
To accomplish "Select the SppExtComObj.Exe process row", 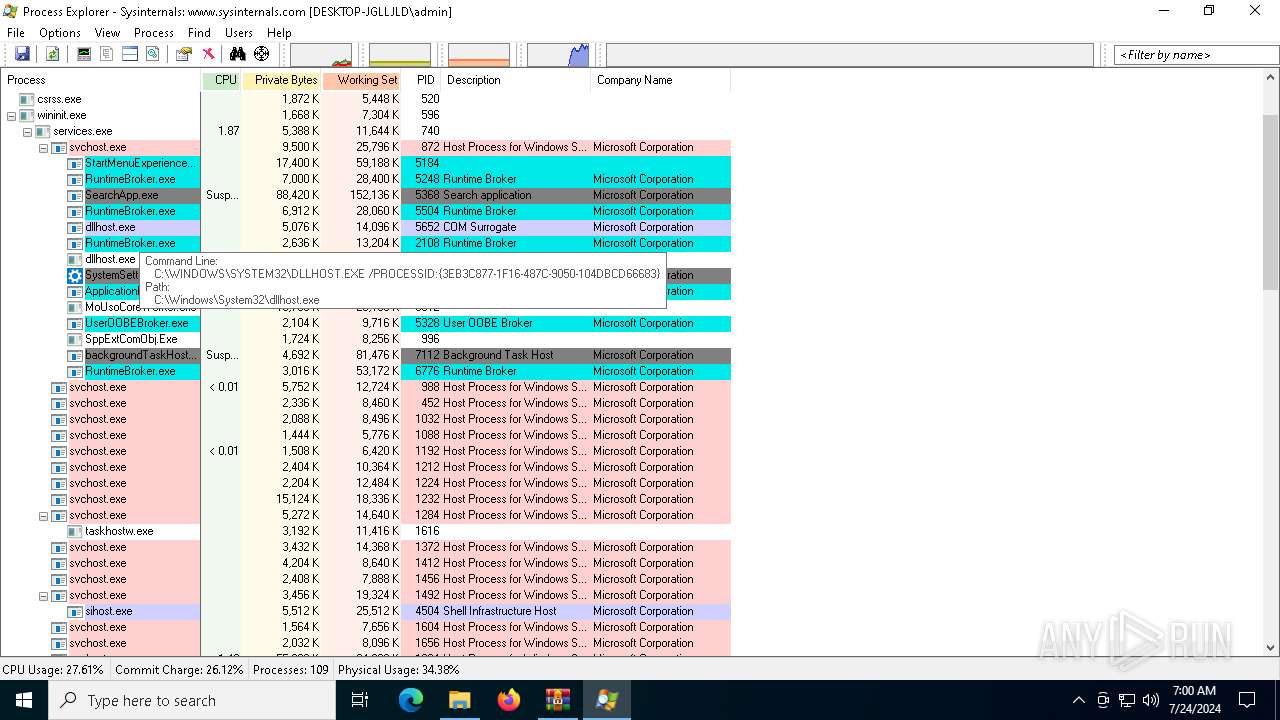I will [x=365, y=339].
